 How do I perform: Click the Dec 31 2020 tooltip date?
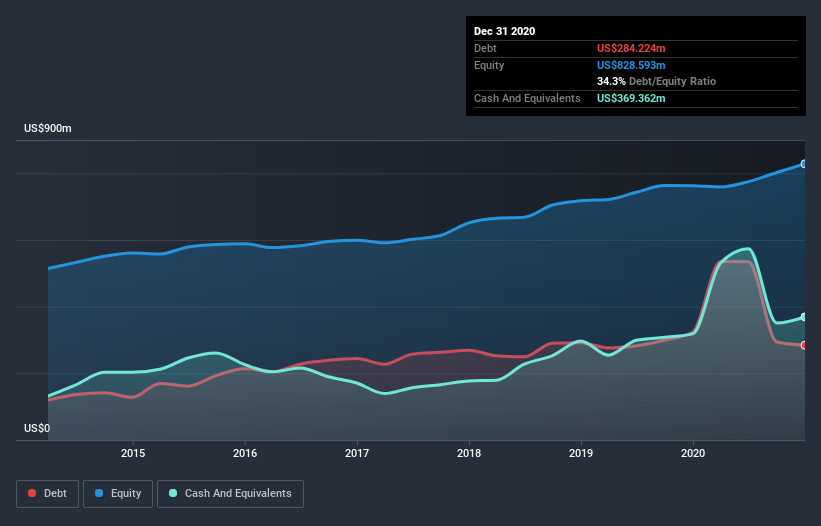tap(504, 31)
